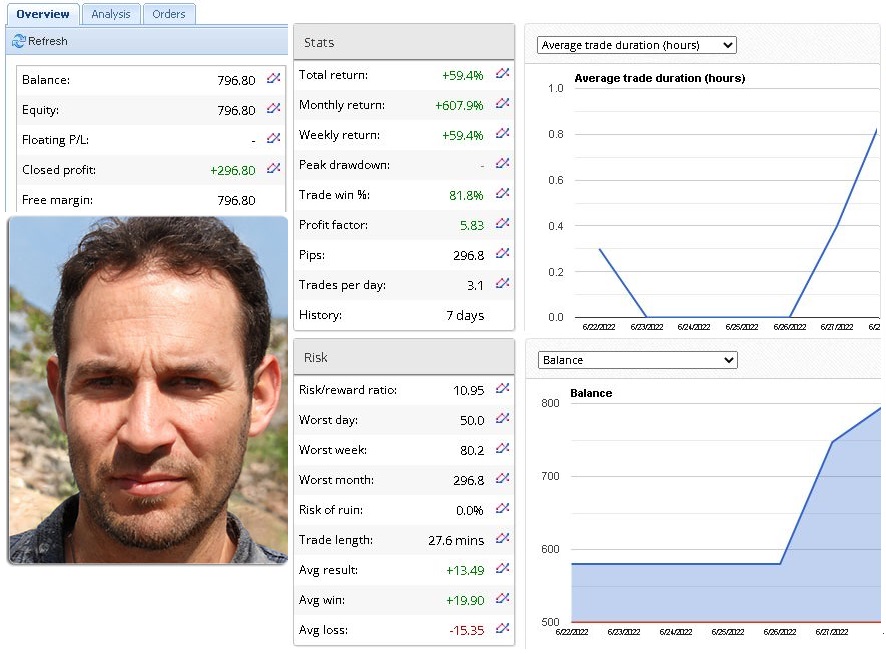Click chart icon for Trade win %
The image size is (886, 654).
pyautogui.click(x=502, y=193)
